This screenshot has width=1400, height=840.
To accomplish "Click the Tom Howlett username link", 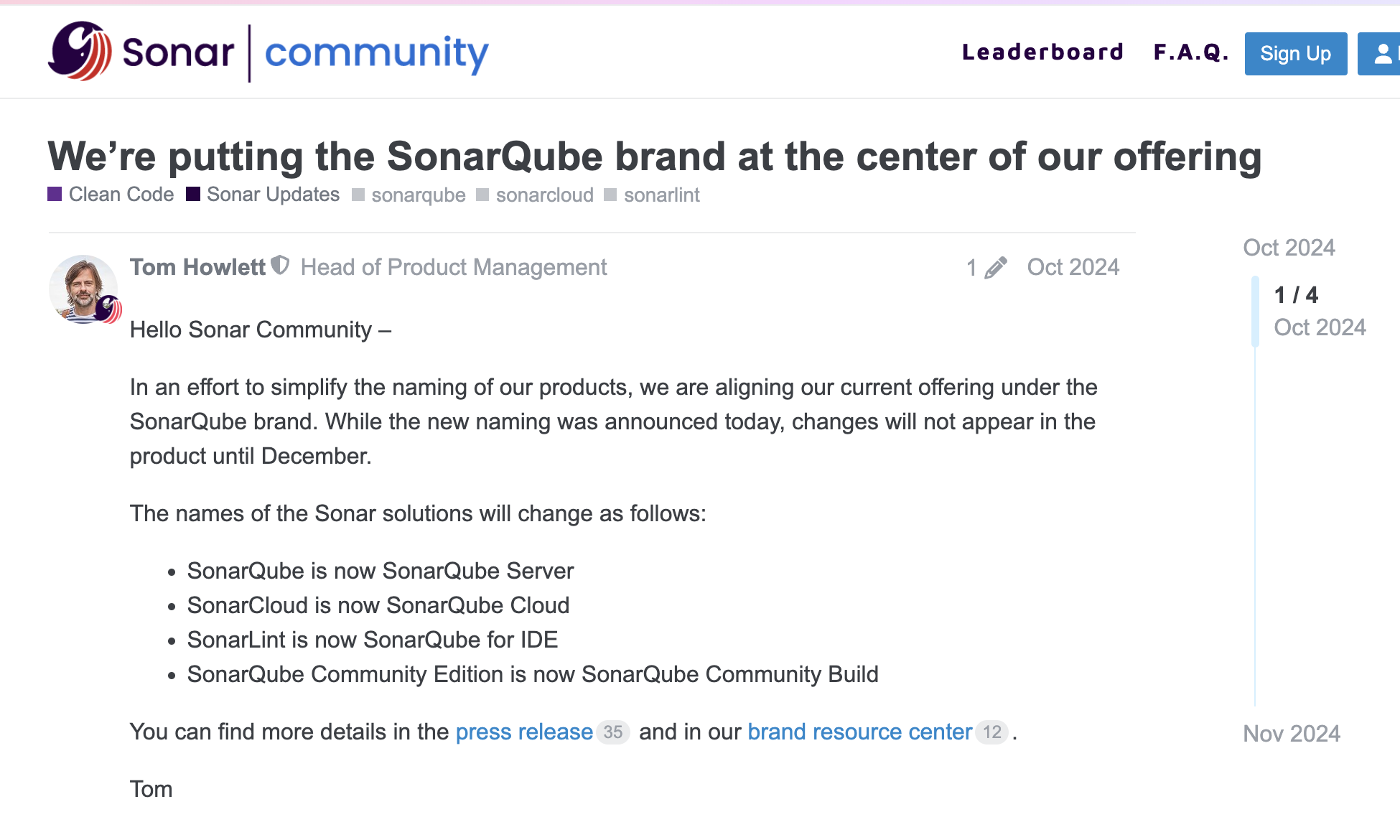I will point(197,267).
